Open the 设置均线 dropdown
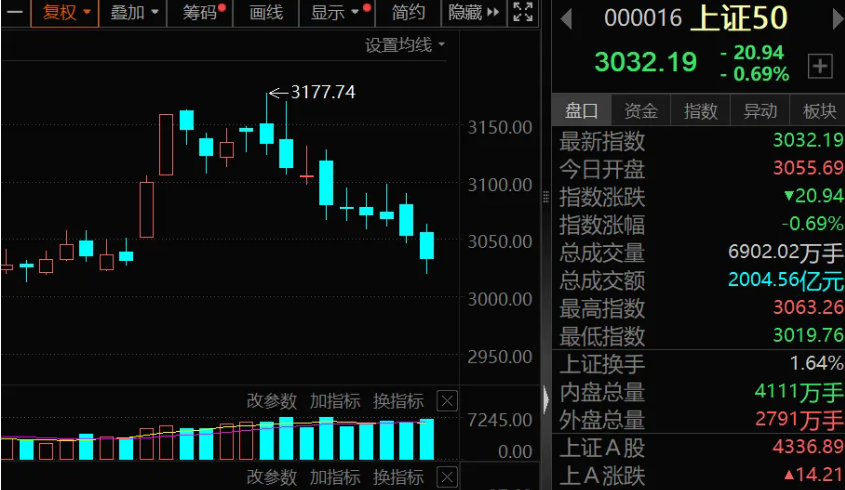The image size is (845, 490). [x=405, y=45]
